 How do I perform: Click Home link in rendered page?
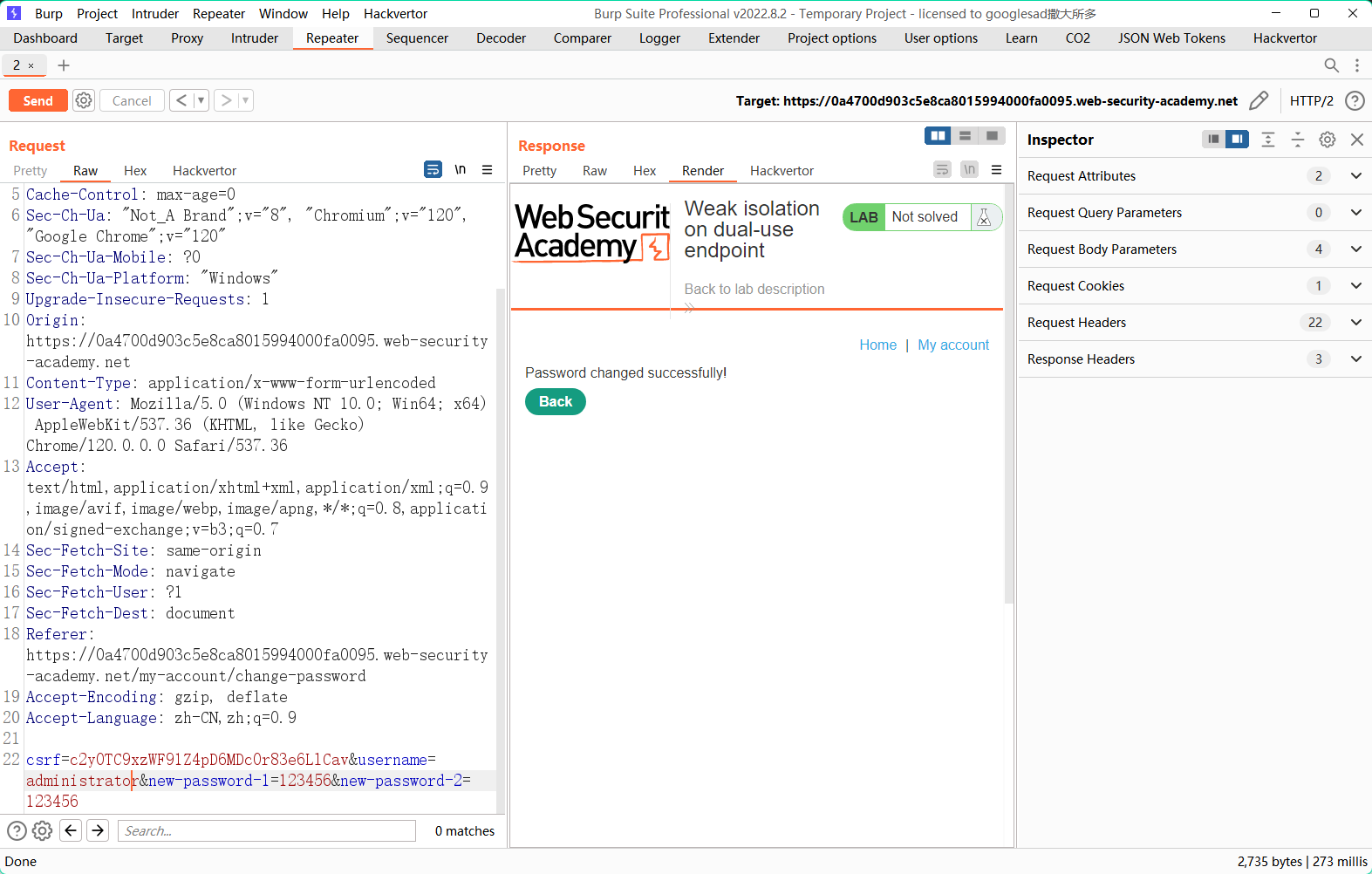coord(877,345)
